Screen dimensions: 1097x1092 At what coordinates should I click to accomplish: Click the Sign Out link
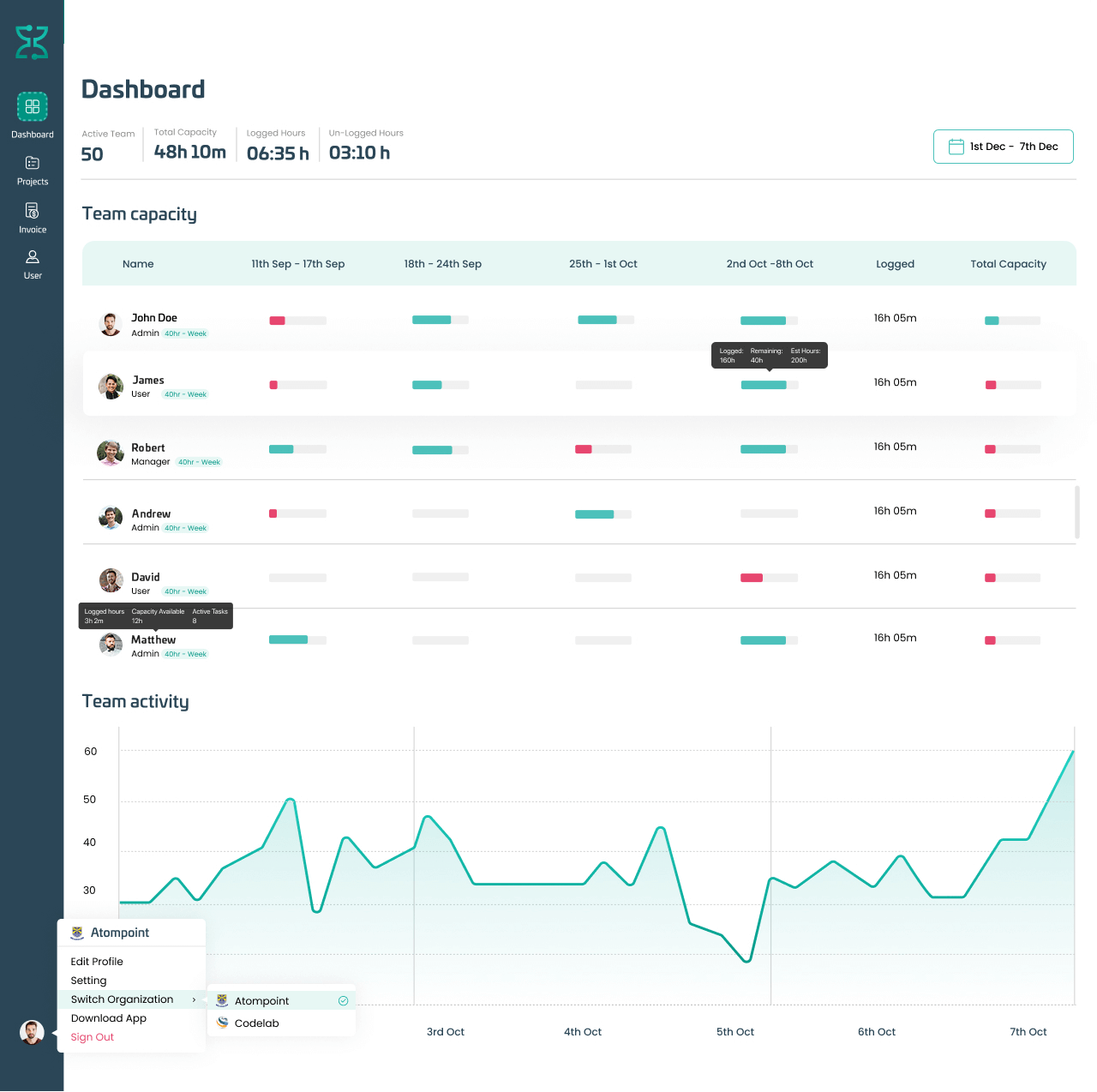click(92, 1036)
